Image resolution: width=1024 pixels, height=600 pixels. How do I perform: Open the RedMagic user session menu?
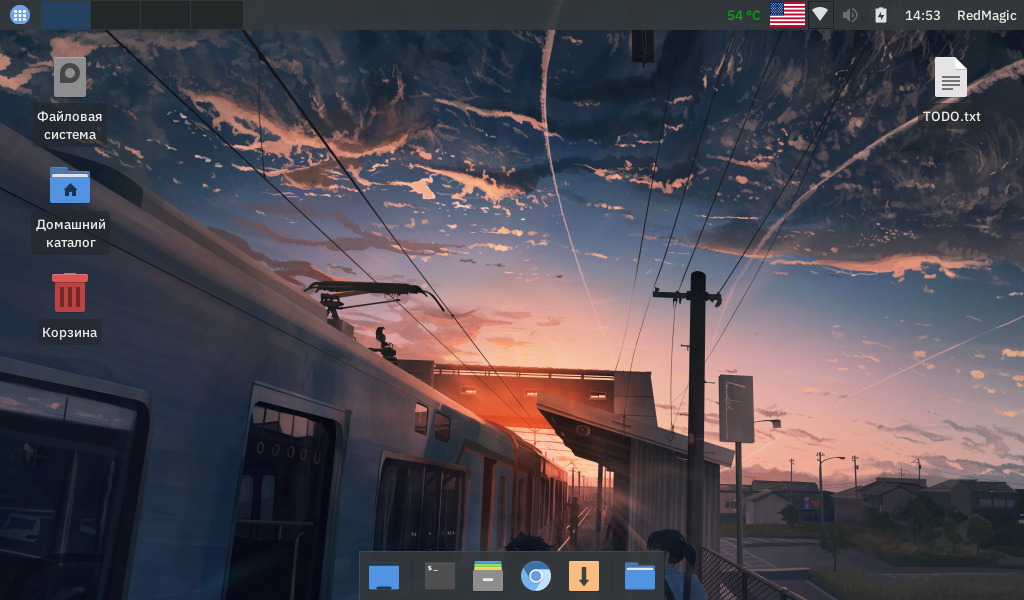(x=986, y=15)
